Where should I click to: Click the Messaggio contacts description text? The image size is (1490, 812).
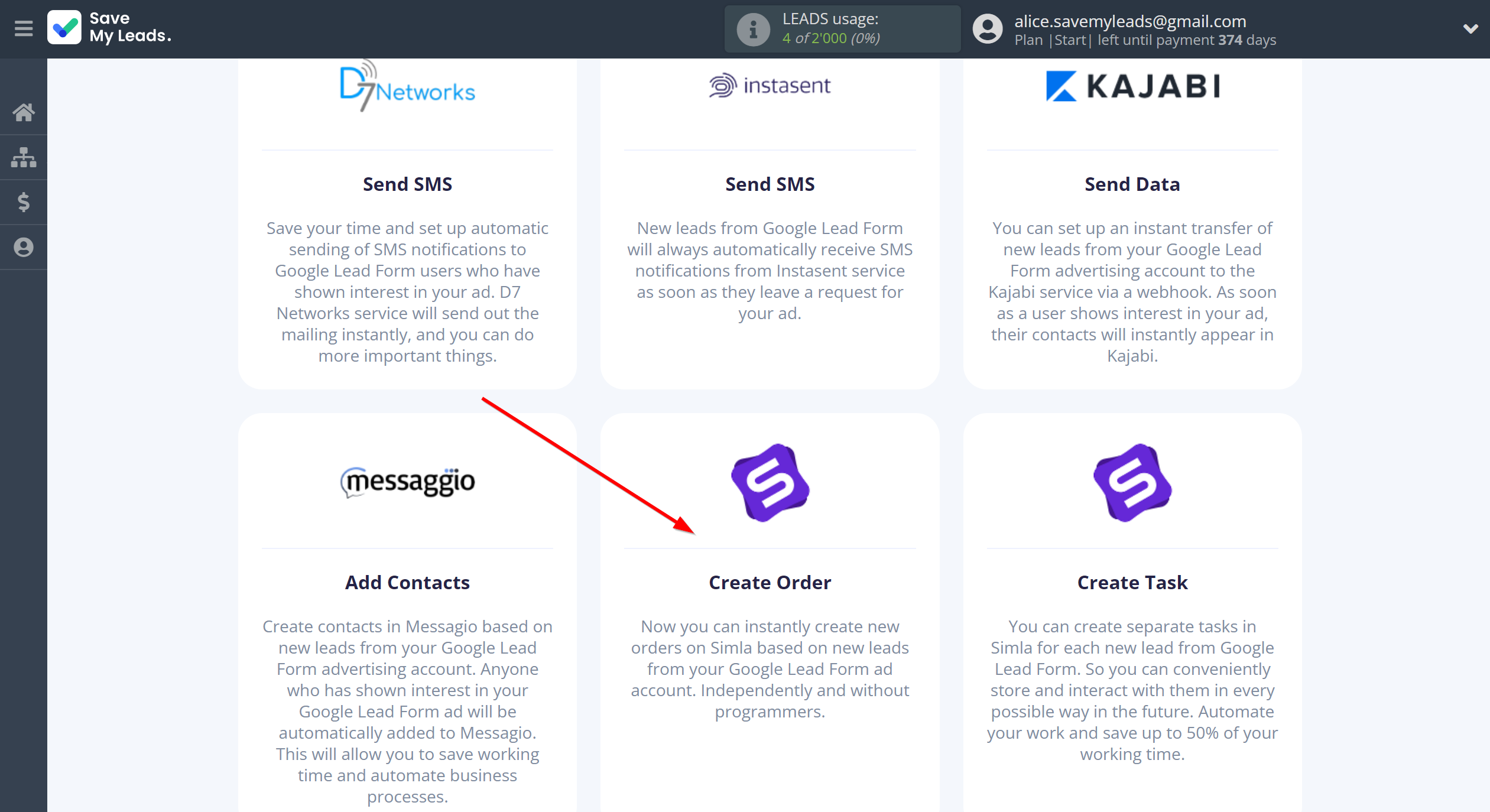407,712
